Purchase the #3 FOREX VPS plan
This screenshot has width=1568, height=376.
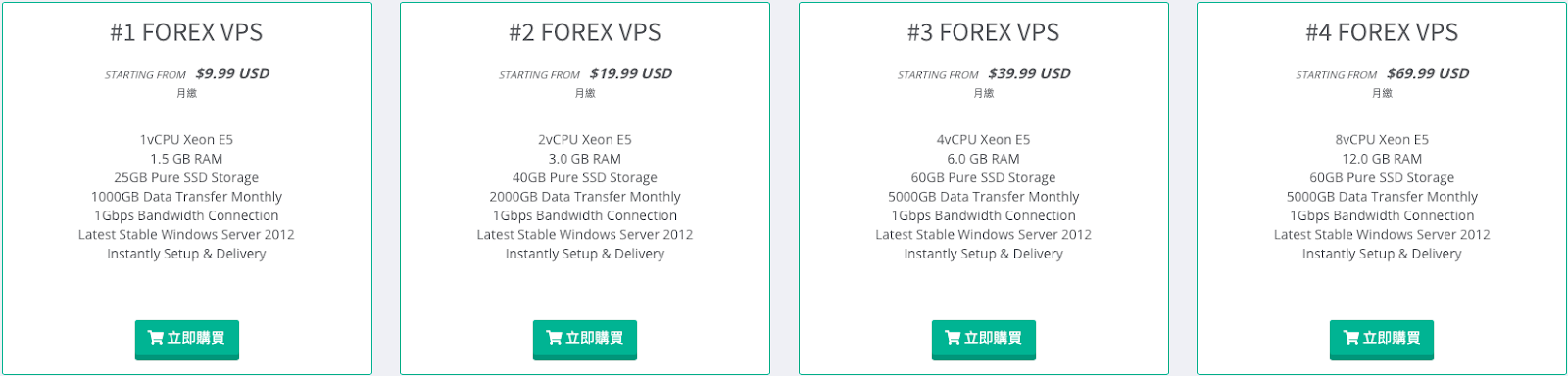pyautogui.click(x=984, y=339)
